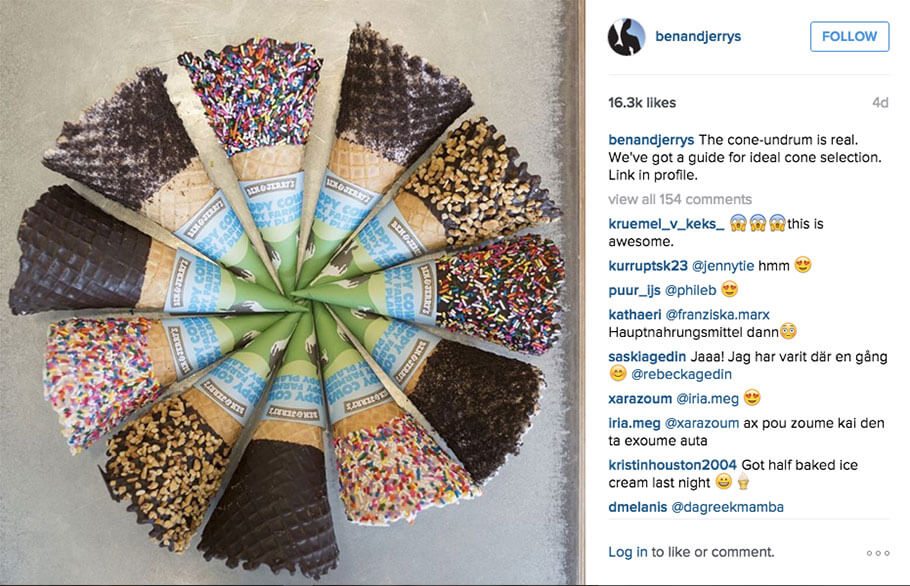Visit kurruptsk23 user profile
Viewport: 910px width, 586px height.
pos(648,266)
